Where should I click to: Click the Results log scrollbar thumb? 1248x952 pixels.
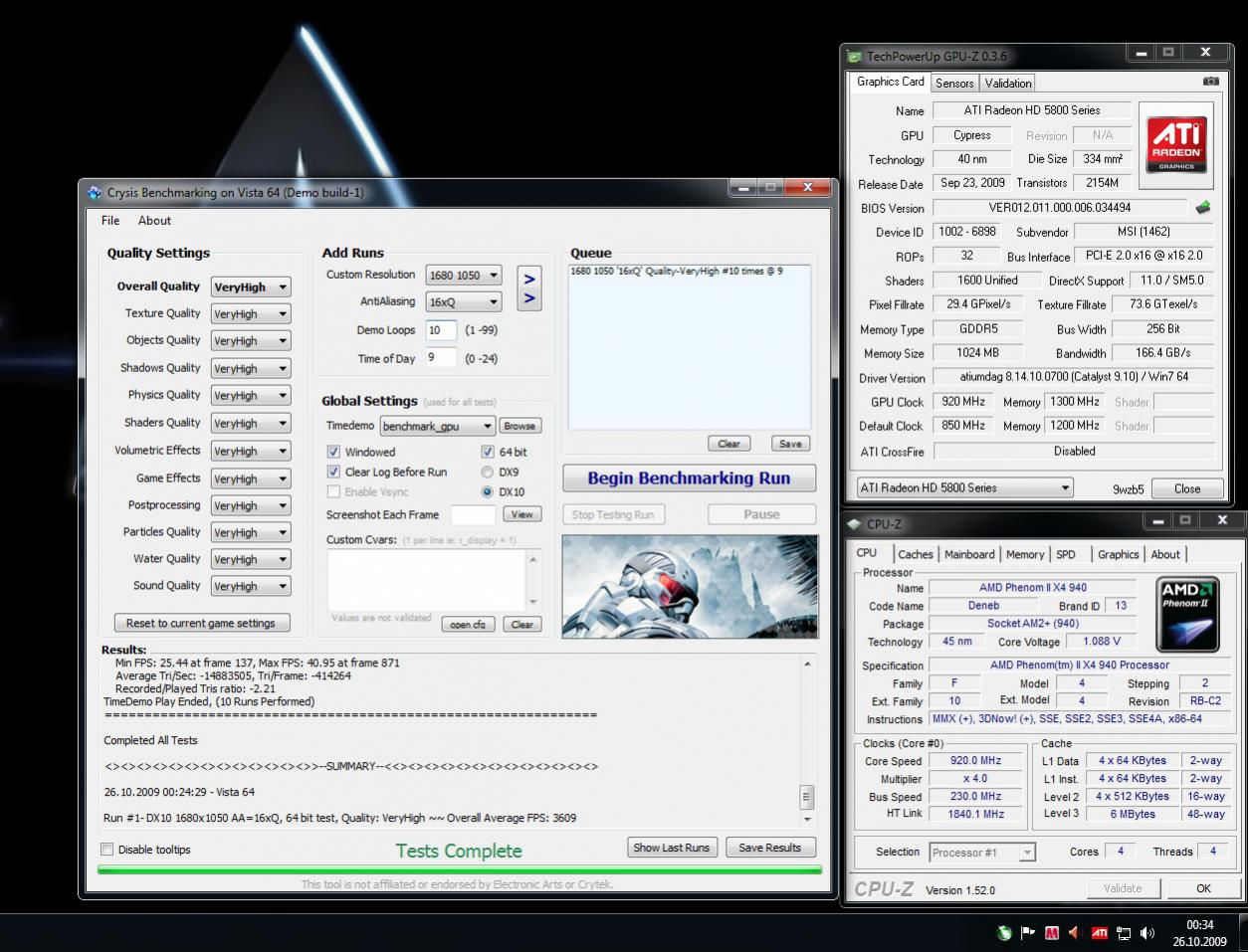pyautogui.click(x=807, y=797)
